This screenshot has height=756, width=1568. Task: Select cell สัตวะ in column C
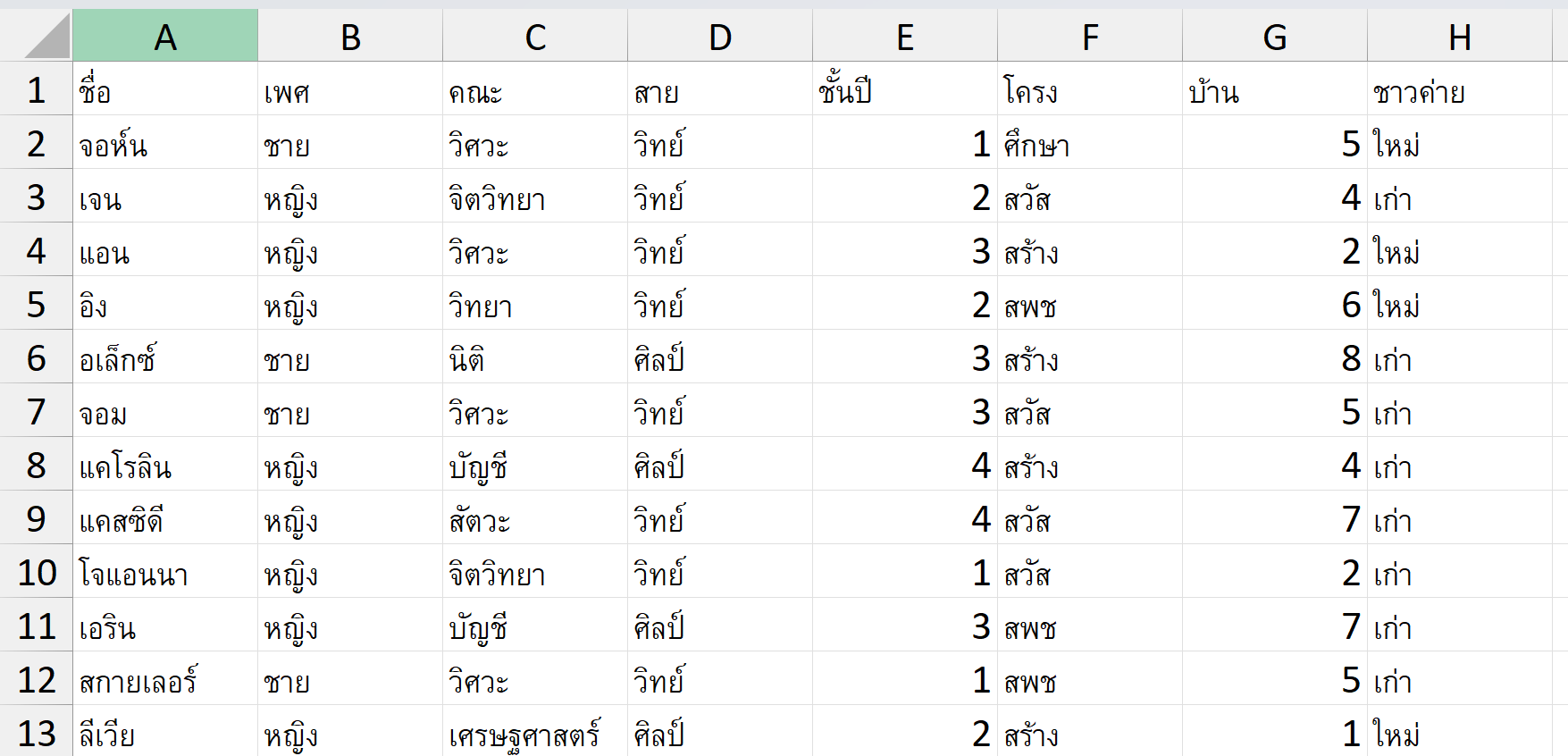[x=535, y=517]
